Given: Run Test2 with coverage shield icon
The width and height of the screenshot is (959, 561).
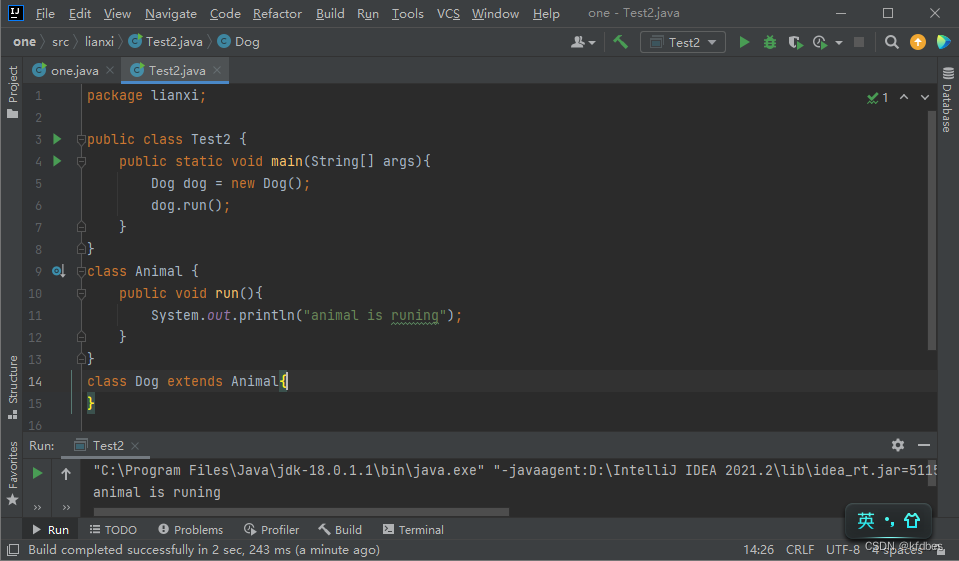Looking at the screenshot, I should click(x=795, y=42).
